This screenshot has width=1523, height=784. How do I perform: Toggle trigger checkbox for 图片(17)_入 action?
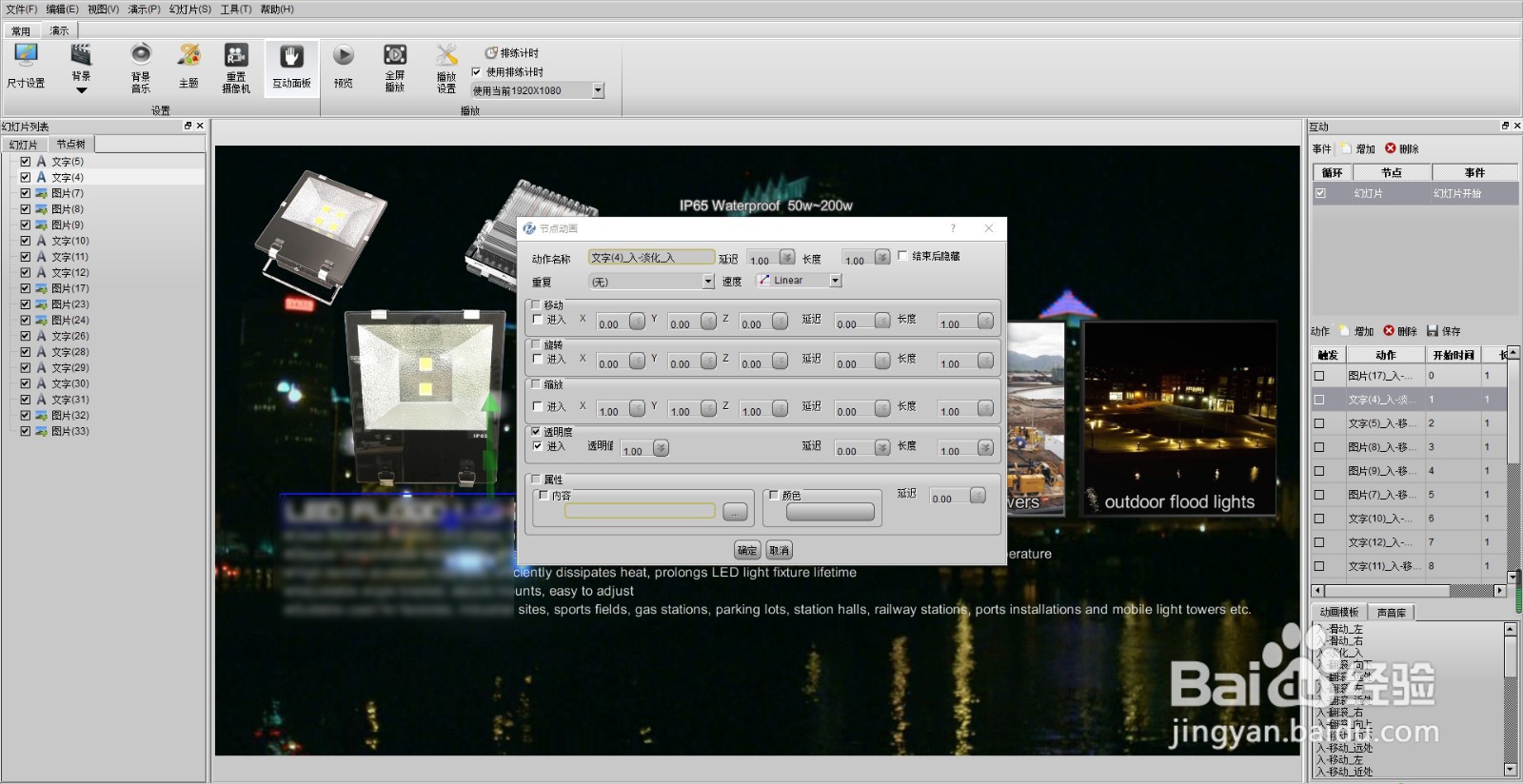1319,376
